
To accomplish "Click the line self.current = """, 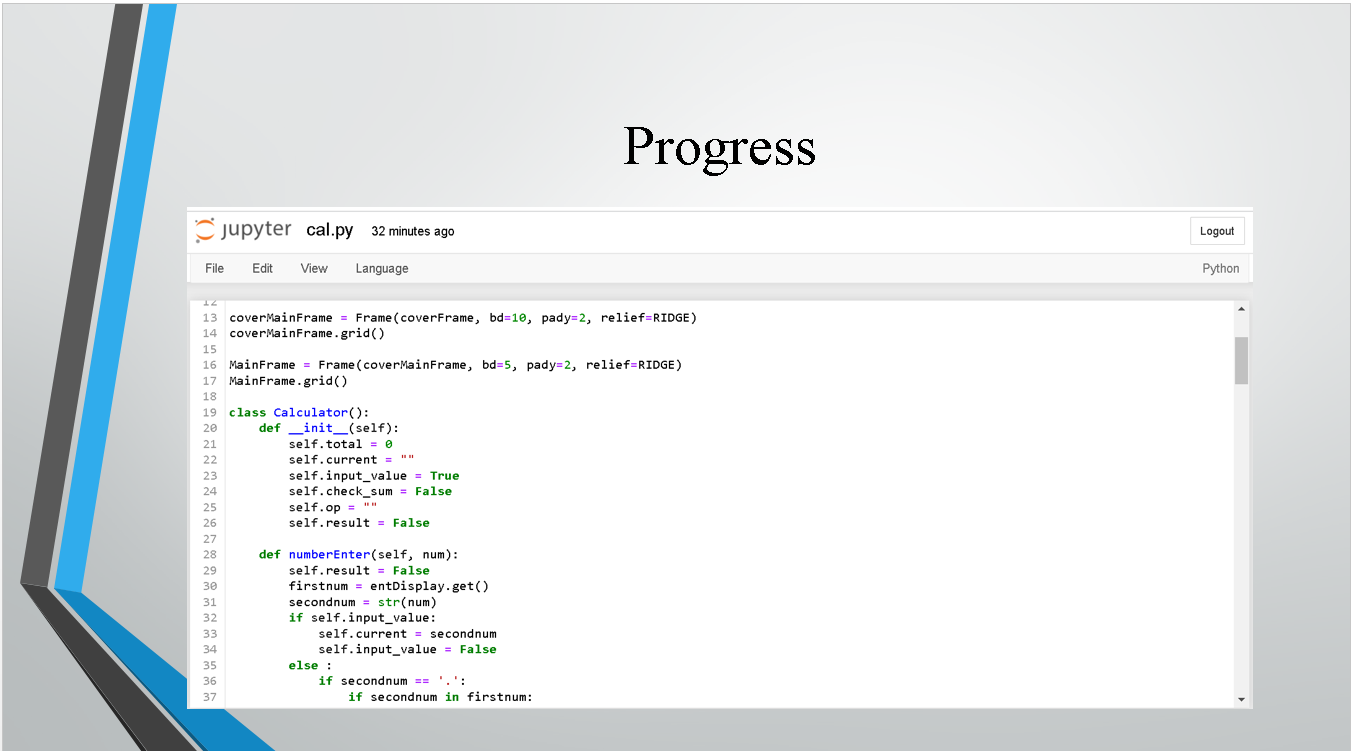I will coord(352,460).
